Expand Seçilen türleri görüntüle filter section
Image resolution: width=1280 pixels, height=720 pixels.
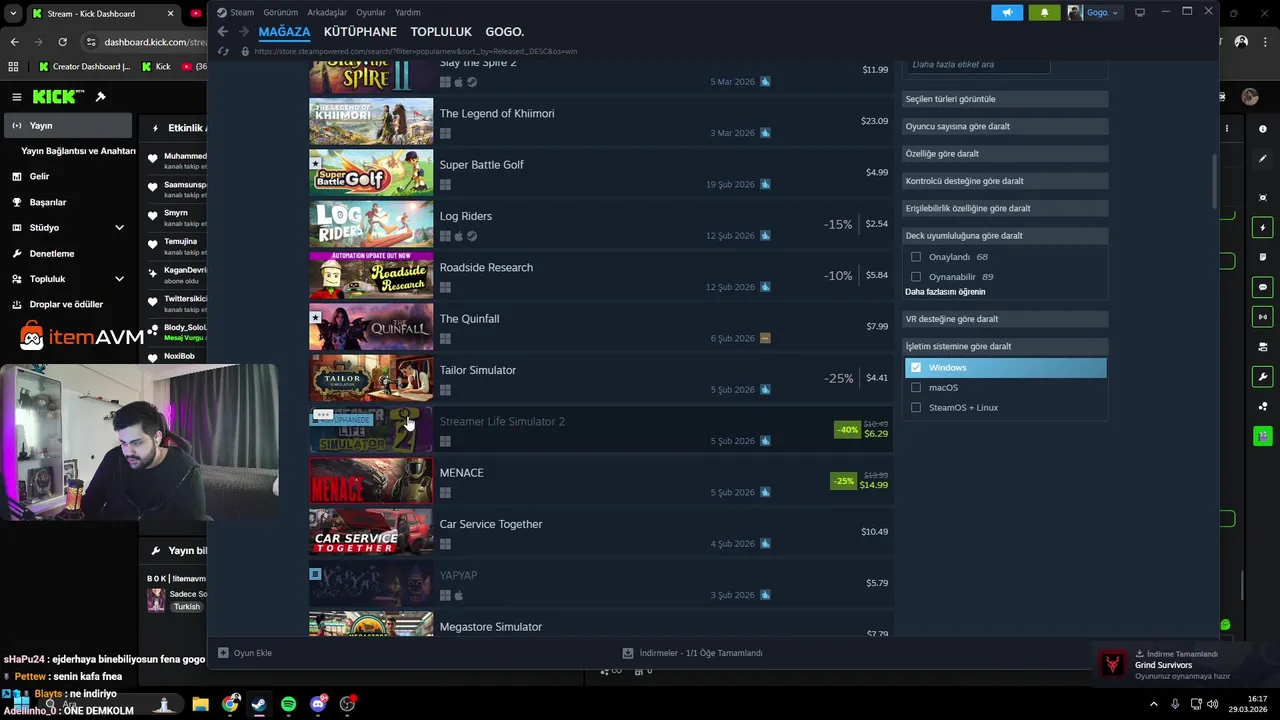coord(1005,99)
